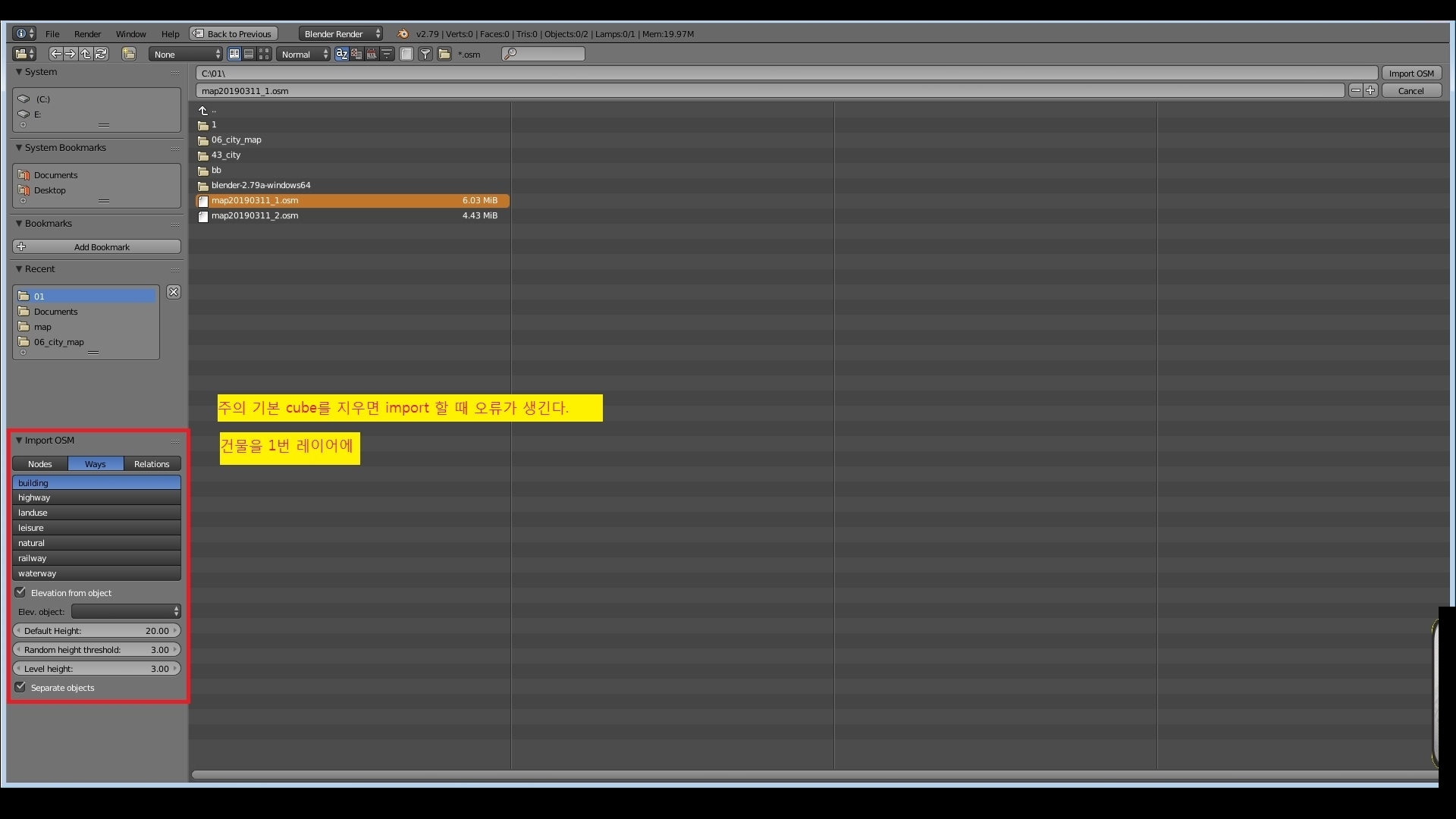
Task: Toggle Separate objects checkbox
Action: pyautogui.click(x=20, y=687)
